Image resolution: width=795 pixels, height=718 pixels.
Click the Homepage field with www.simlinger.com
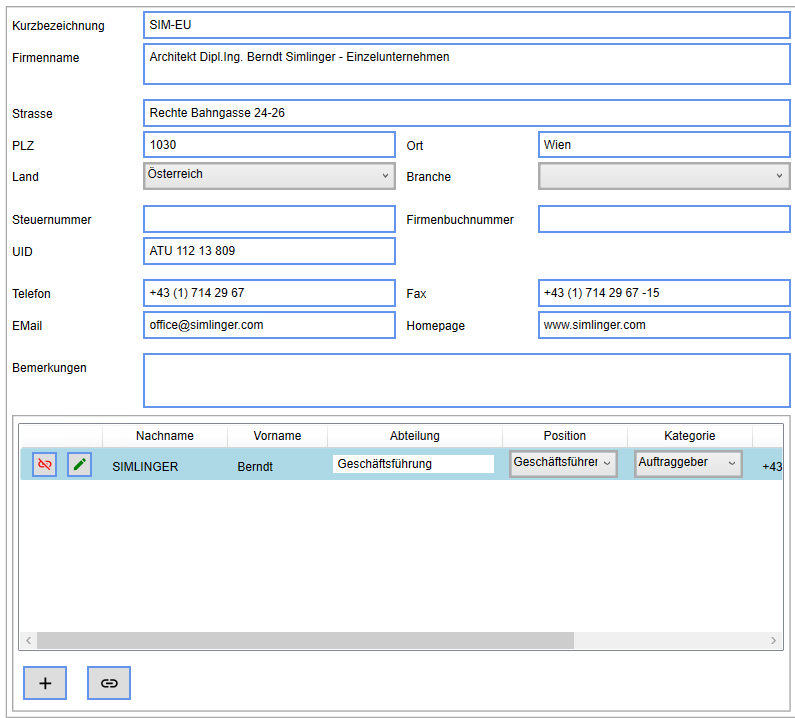(664, 325)
